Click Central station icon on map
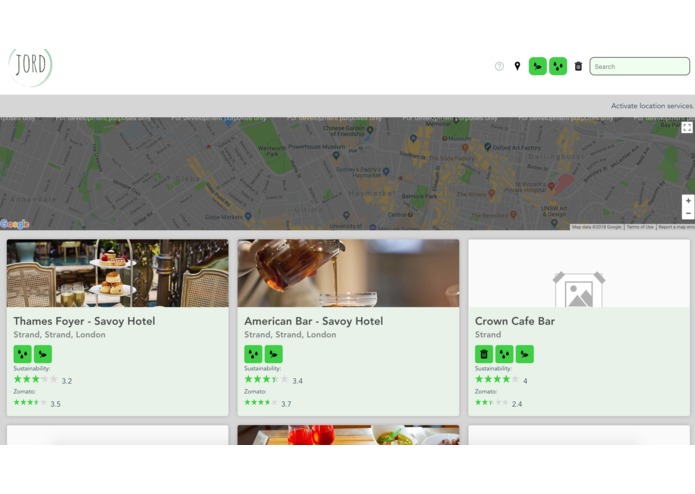This screenshot has width=695, height=494. tap(410, 214)
